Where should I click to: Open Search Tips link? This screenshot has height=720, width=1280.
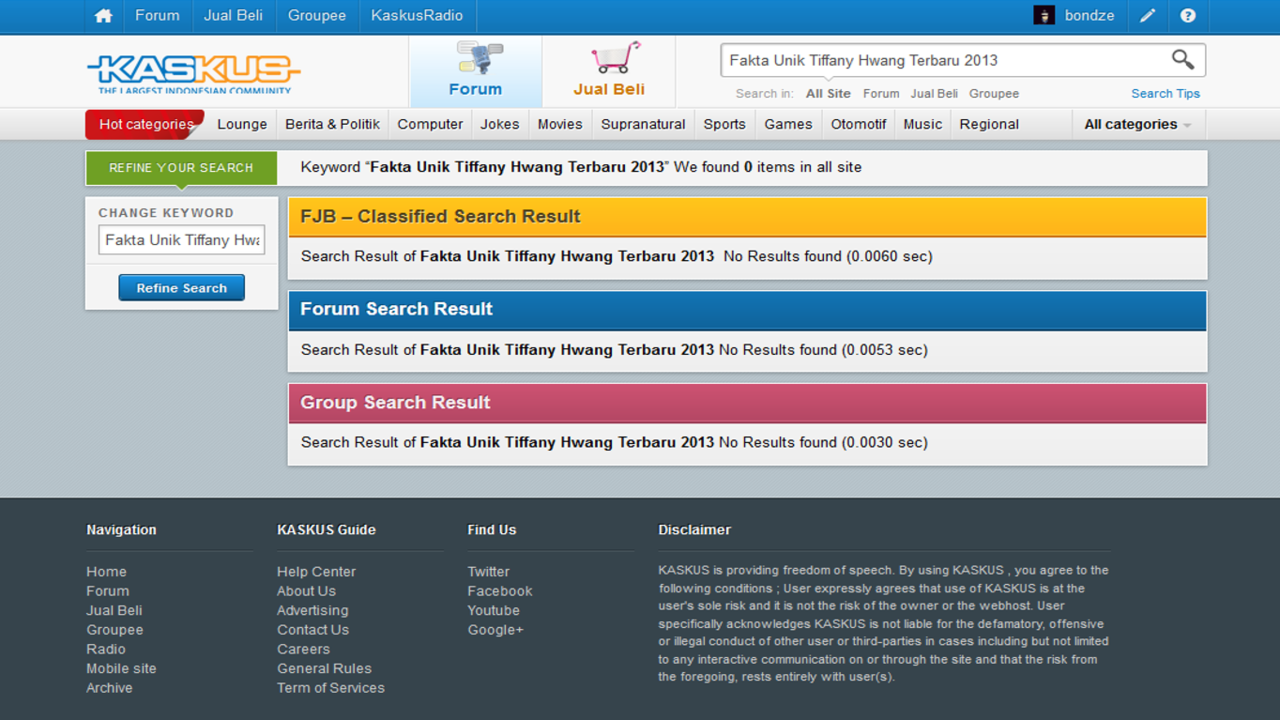pyautogui.click(x=1165, y=94)
